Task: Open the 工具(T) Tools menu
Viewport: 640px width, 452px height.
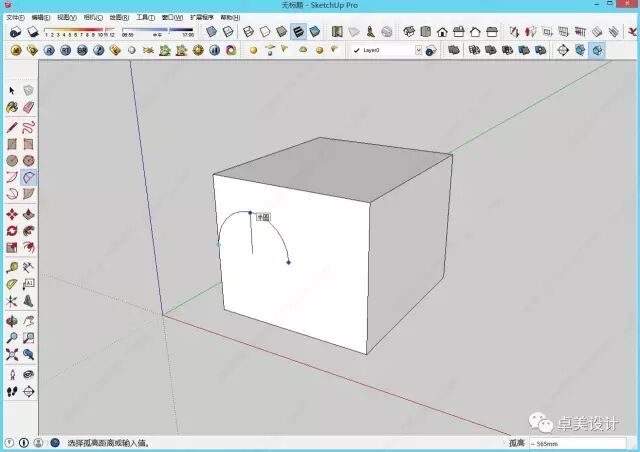Action: tap(145, 18)
